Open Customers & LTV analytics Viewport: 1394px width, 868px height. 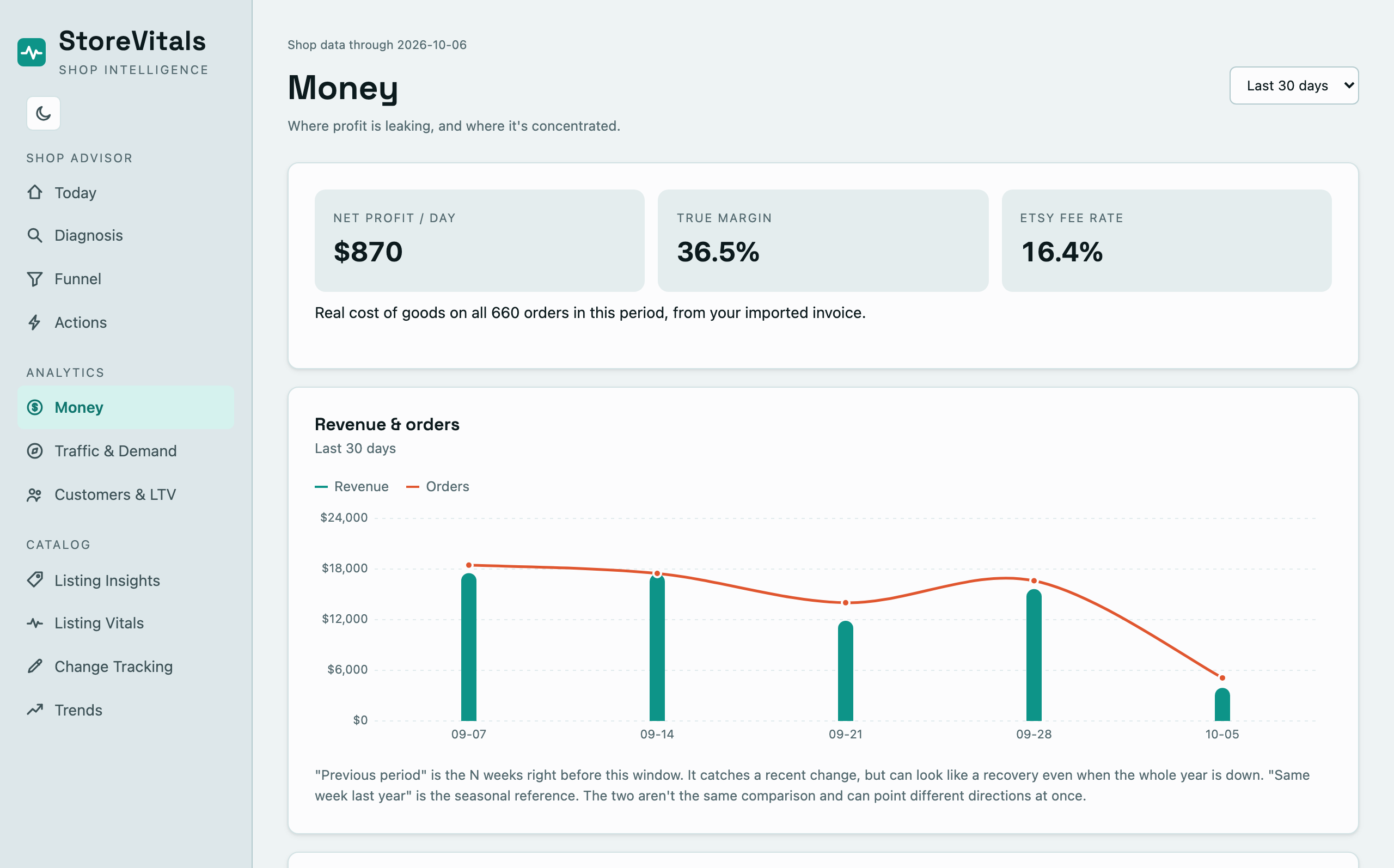coord(126,494)
